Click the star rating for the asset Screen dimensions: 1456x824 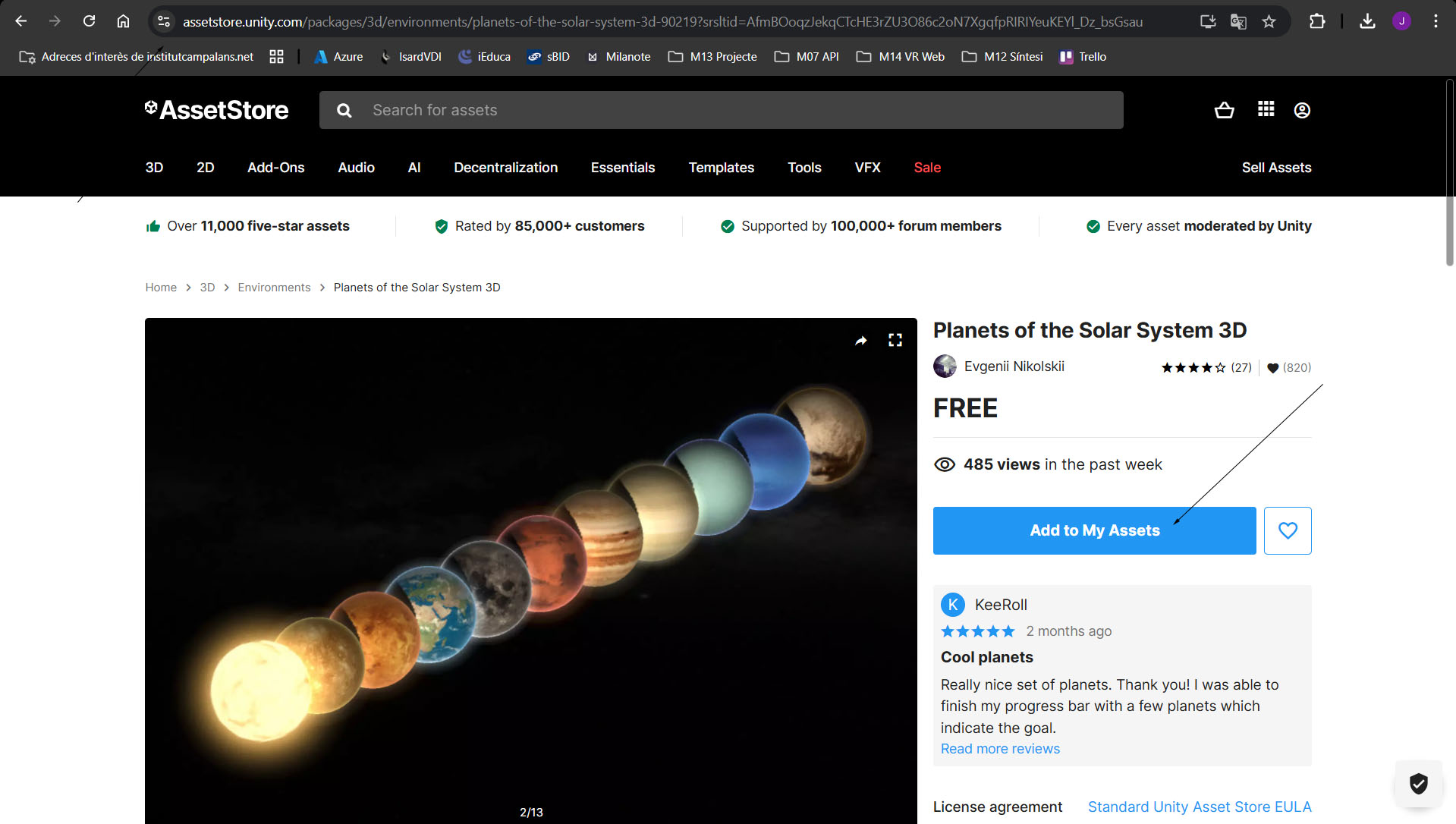click(x=1193, y=368)
